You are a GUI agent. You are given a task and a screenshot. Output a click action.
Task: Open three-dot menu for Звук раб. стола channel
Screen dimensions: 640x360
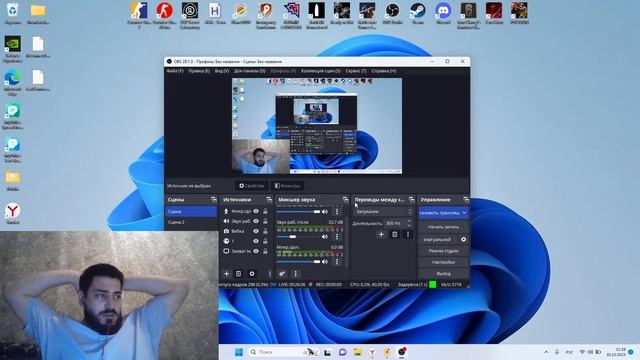coord(337,236)
